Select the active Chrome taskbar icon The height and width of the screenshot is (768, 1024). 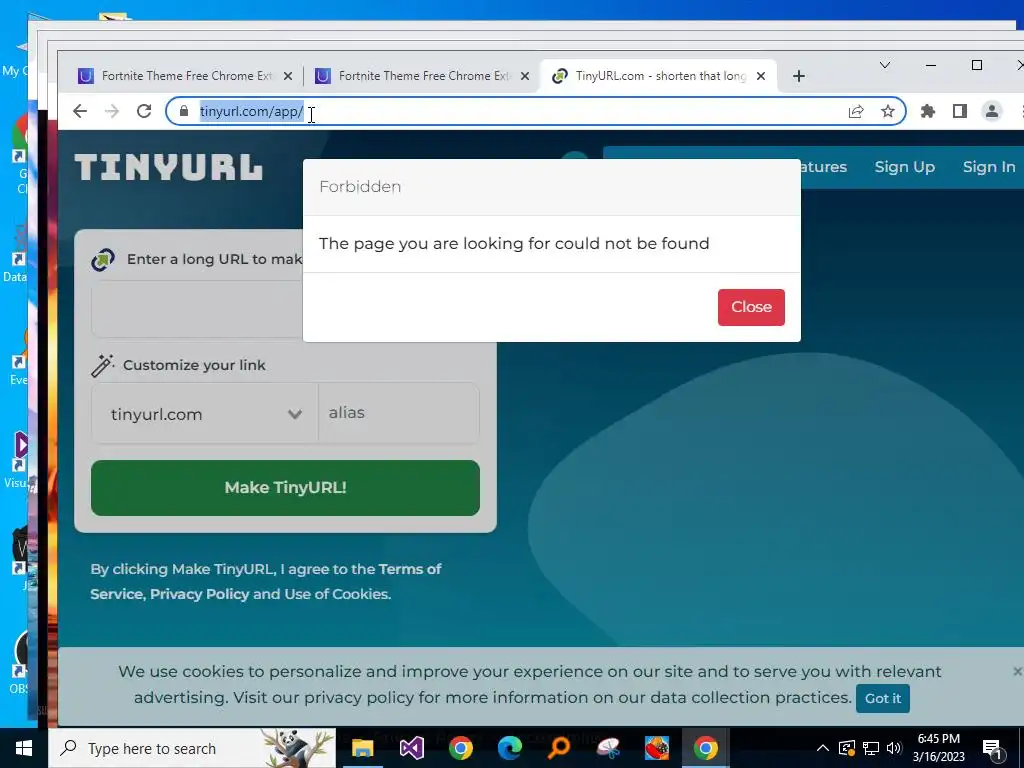pyautogui.click(x=705, y=748)
